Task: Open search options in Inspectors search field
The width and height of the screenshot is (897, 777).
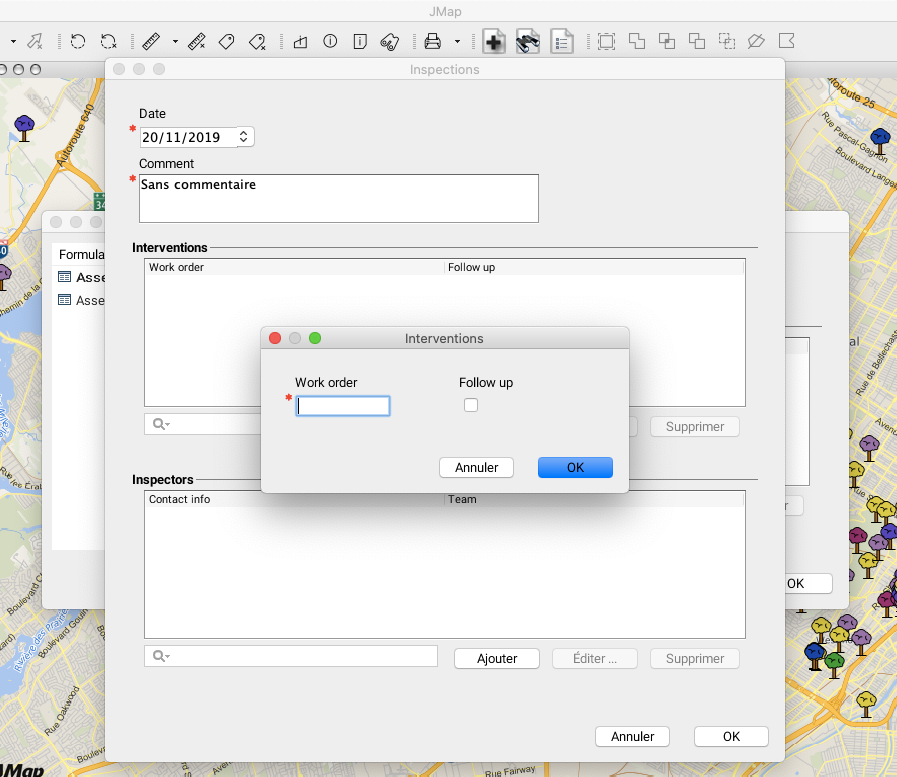Action: (160, 656)
